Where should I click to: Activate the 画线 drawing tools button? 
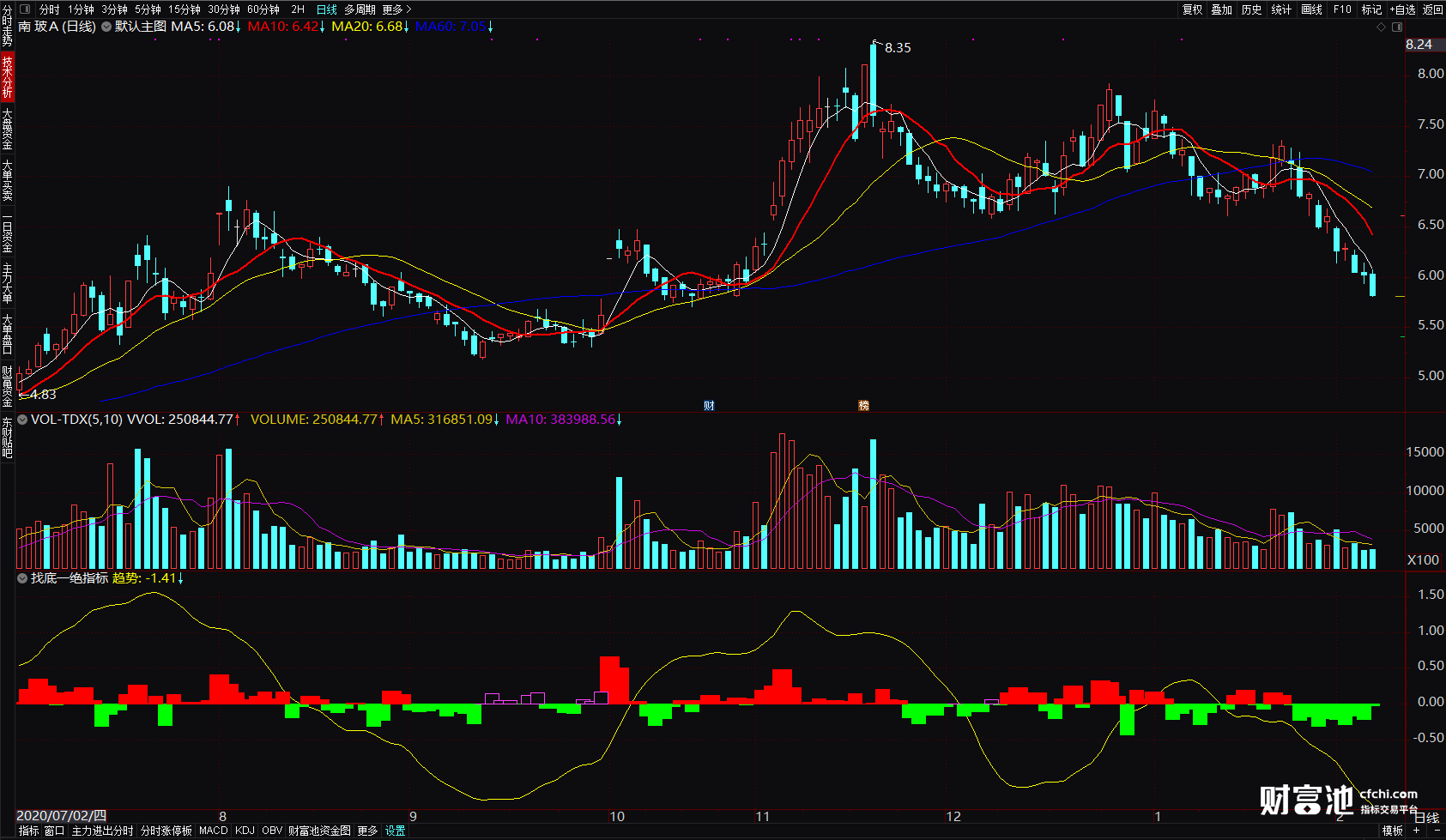pos(1311,9)
